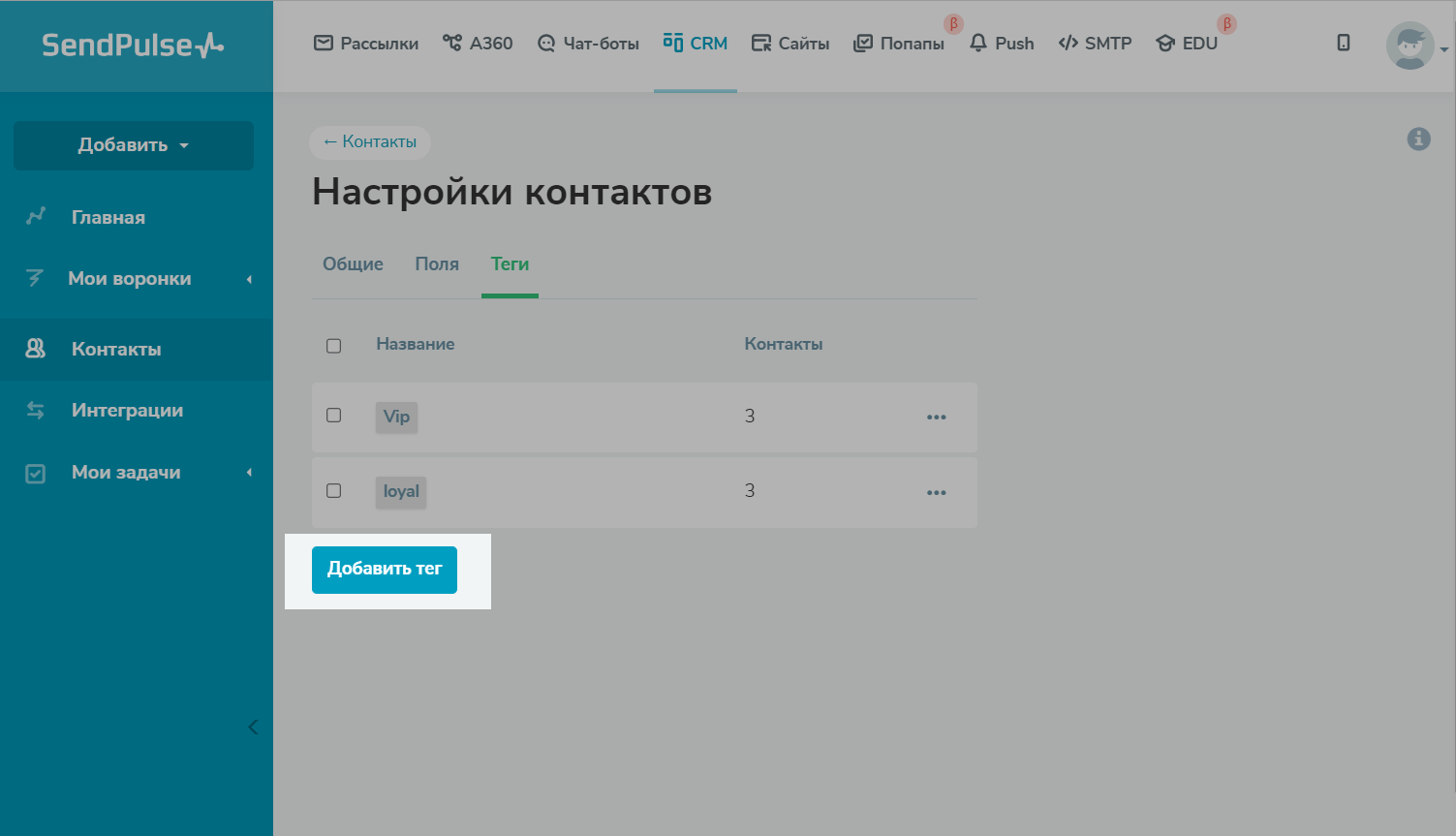Tick the loyal tag checkbox
Screen dimensions: 1456x836
334,491
